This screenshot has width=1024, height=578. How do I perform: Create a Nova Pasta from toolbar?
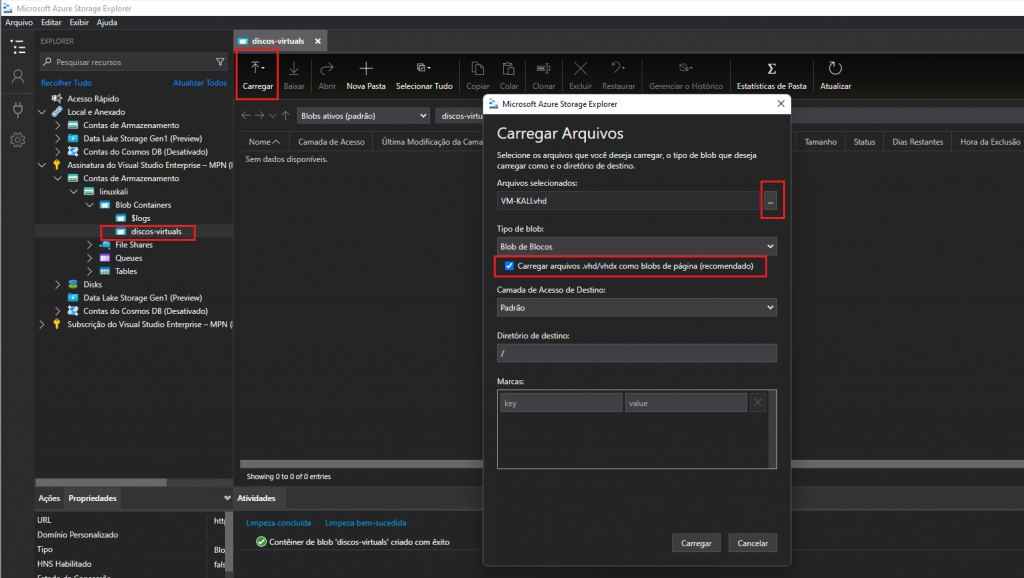click(x=366, y=76)
